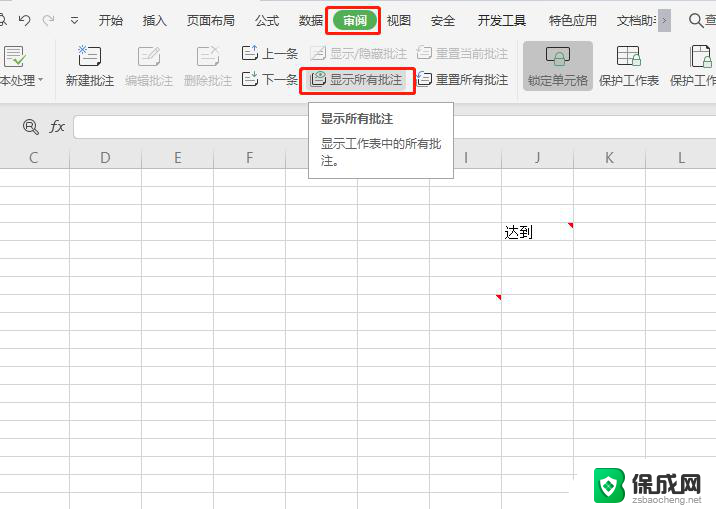716x509 pixels.
Task: Click 重置当前批注 button
Action: 462,53
